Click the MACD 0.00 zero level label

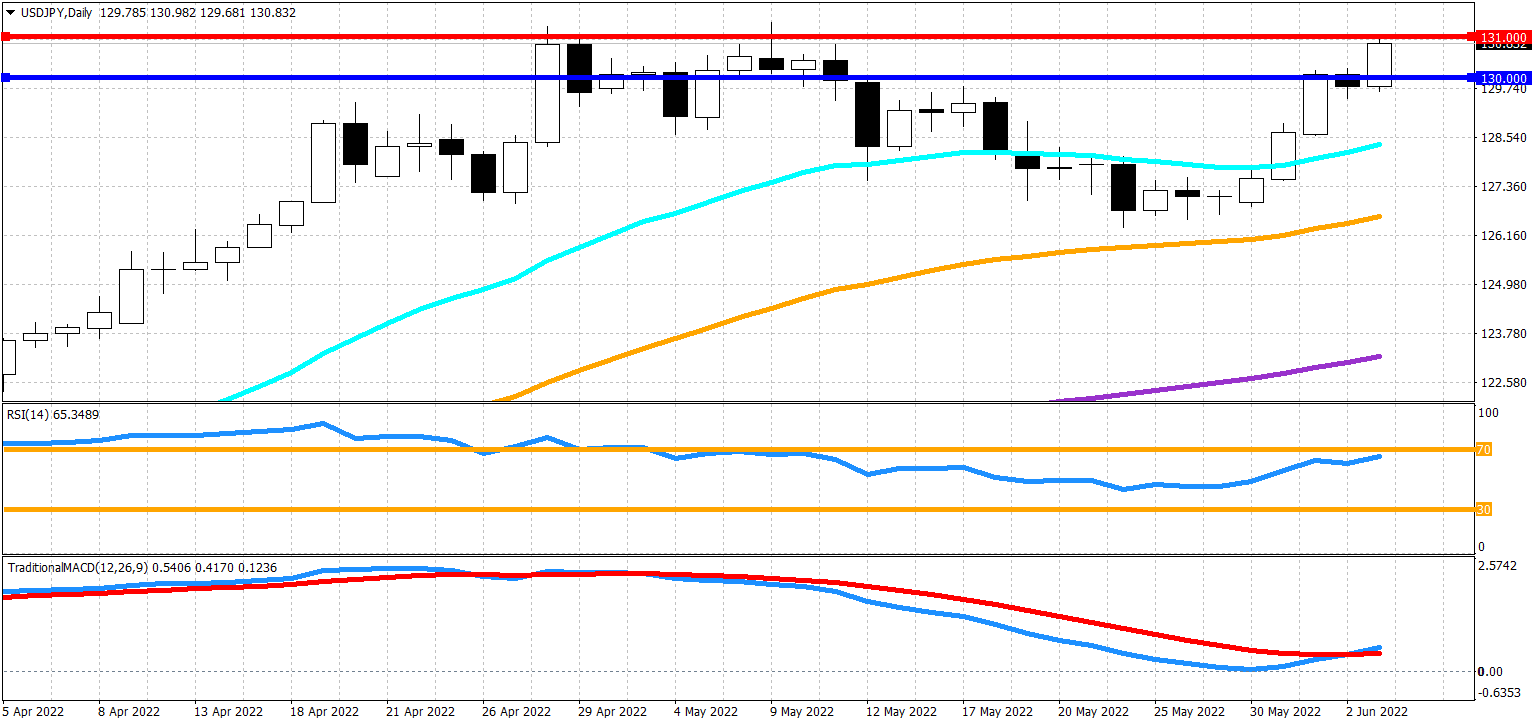(x=1490, y=671)
